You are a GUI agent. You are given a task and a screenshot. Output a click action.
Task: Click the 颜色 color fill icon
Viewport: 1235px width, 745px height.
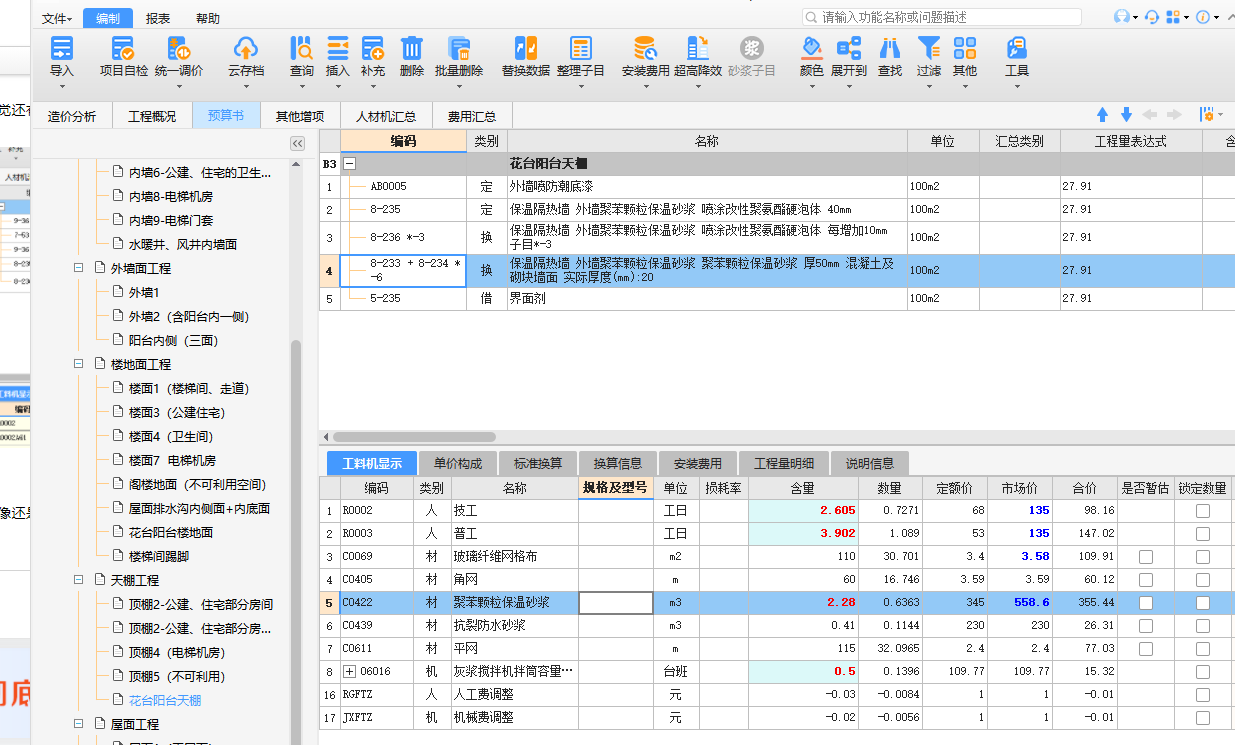pyautogui.click(x=811, y=48)
